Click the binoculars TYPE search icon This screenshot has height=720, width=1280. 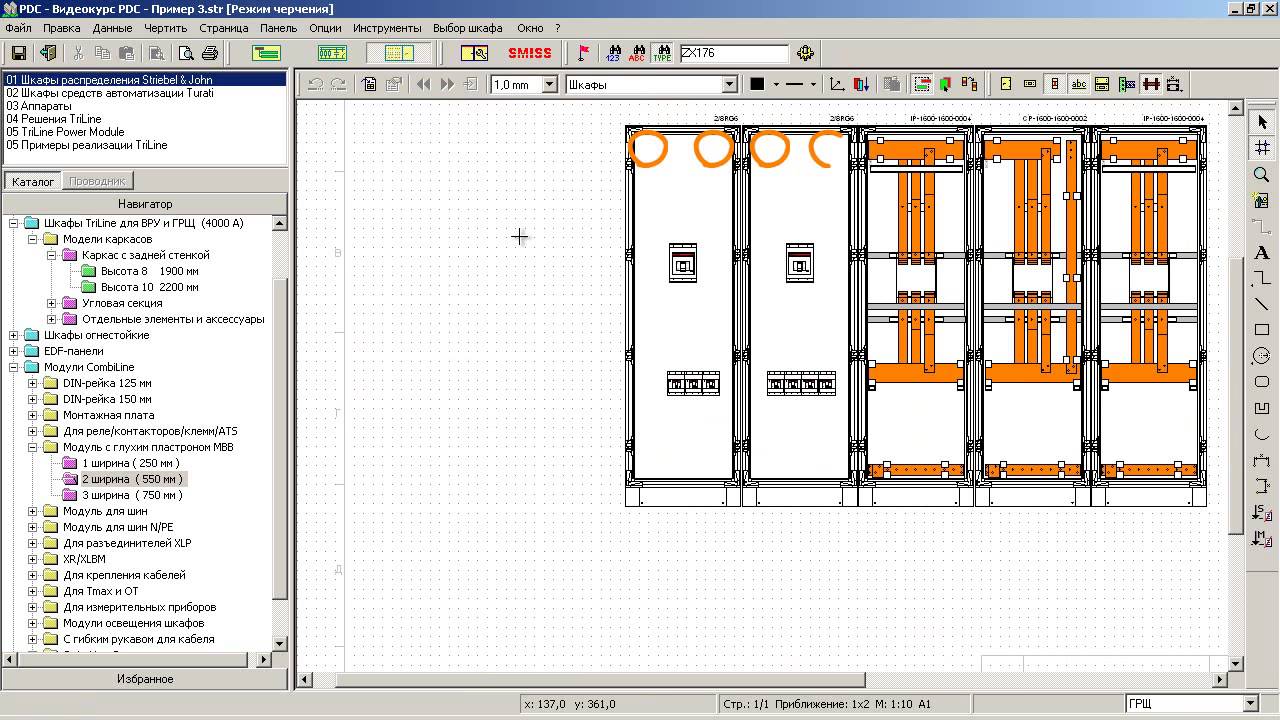(661, 53)
